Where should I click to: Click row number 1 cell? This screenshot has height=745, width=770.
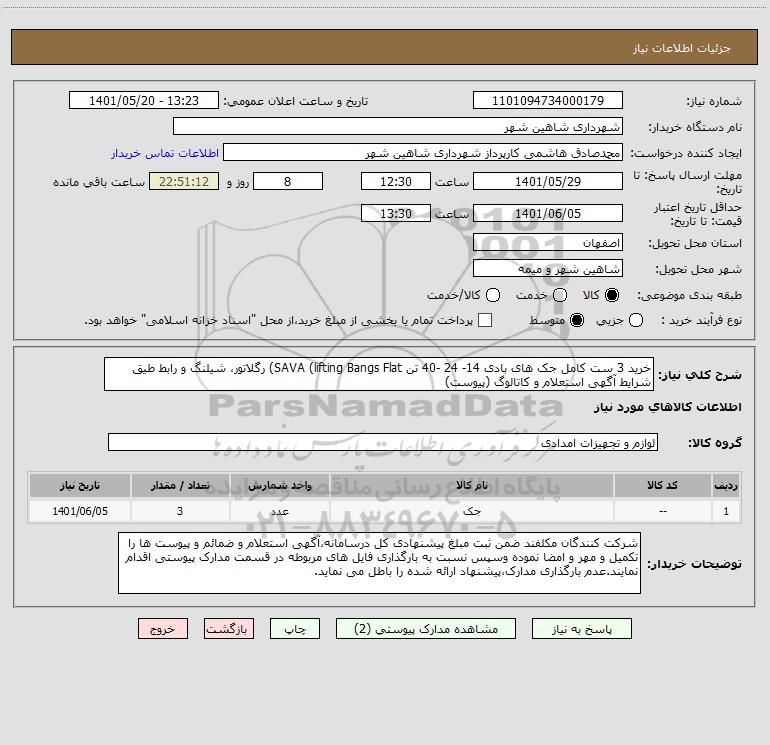[726, 511]
